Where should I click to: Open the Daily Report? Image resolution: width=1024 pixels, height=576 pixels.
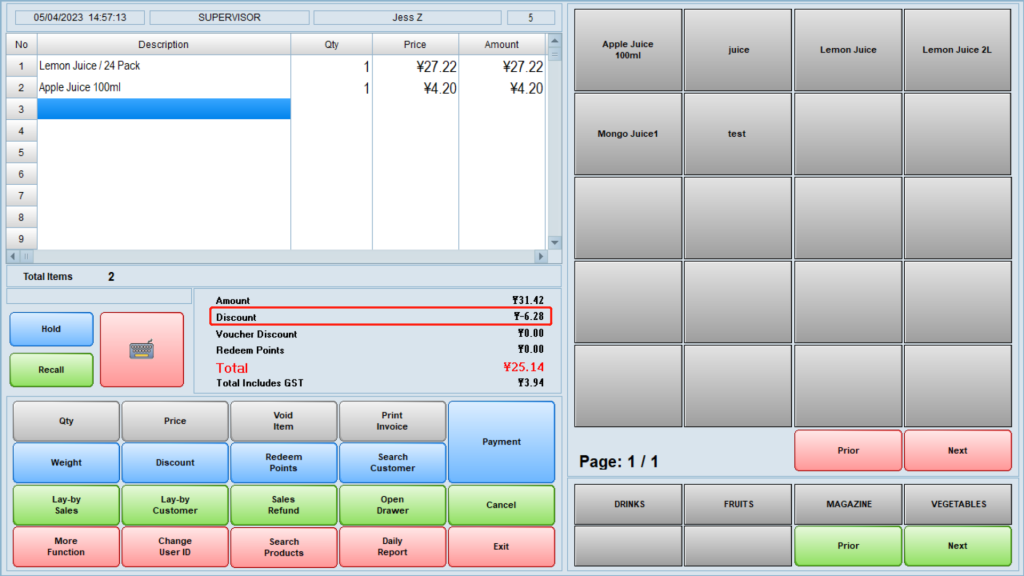tap(392, 547)
